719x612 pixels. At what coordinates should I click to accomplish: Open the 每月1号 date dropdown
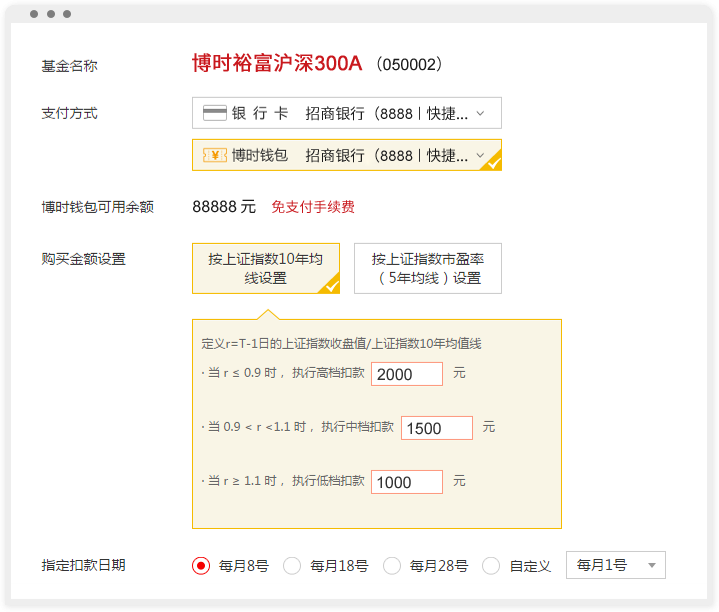pyautogui.click(x=616, y=565)
